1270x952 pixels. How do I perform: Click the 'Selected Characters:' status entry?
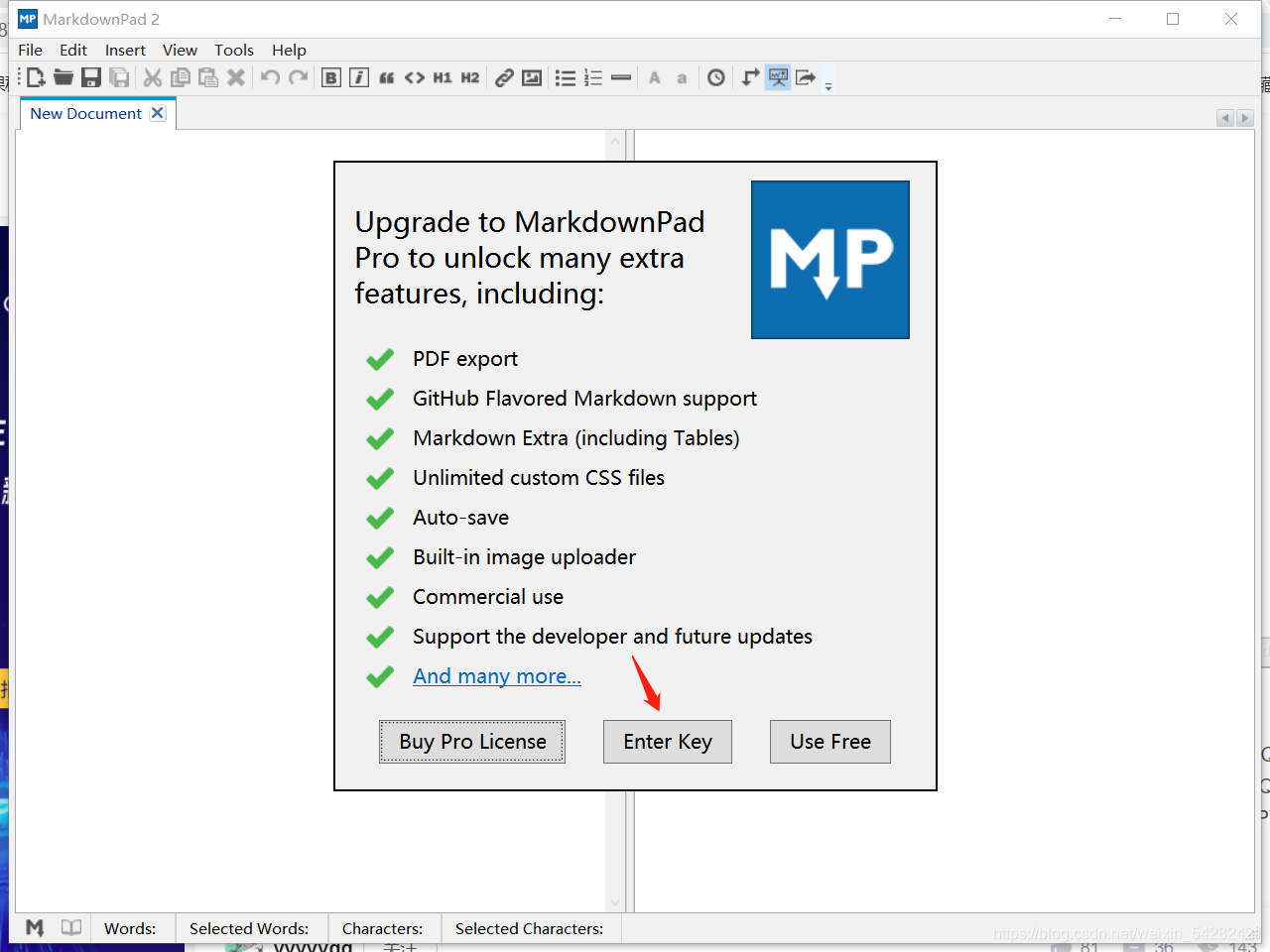pos(529,928)
